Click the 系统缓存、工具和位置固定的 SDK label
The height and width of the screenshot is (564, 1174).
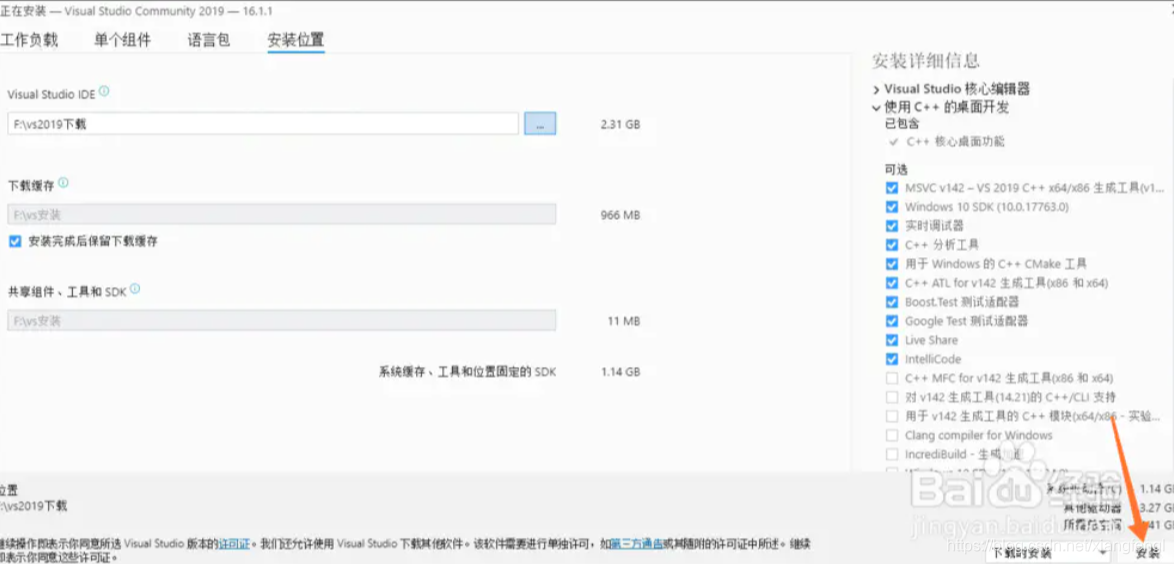coord(467,372)
